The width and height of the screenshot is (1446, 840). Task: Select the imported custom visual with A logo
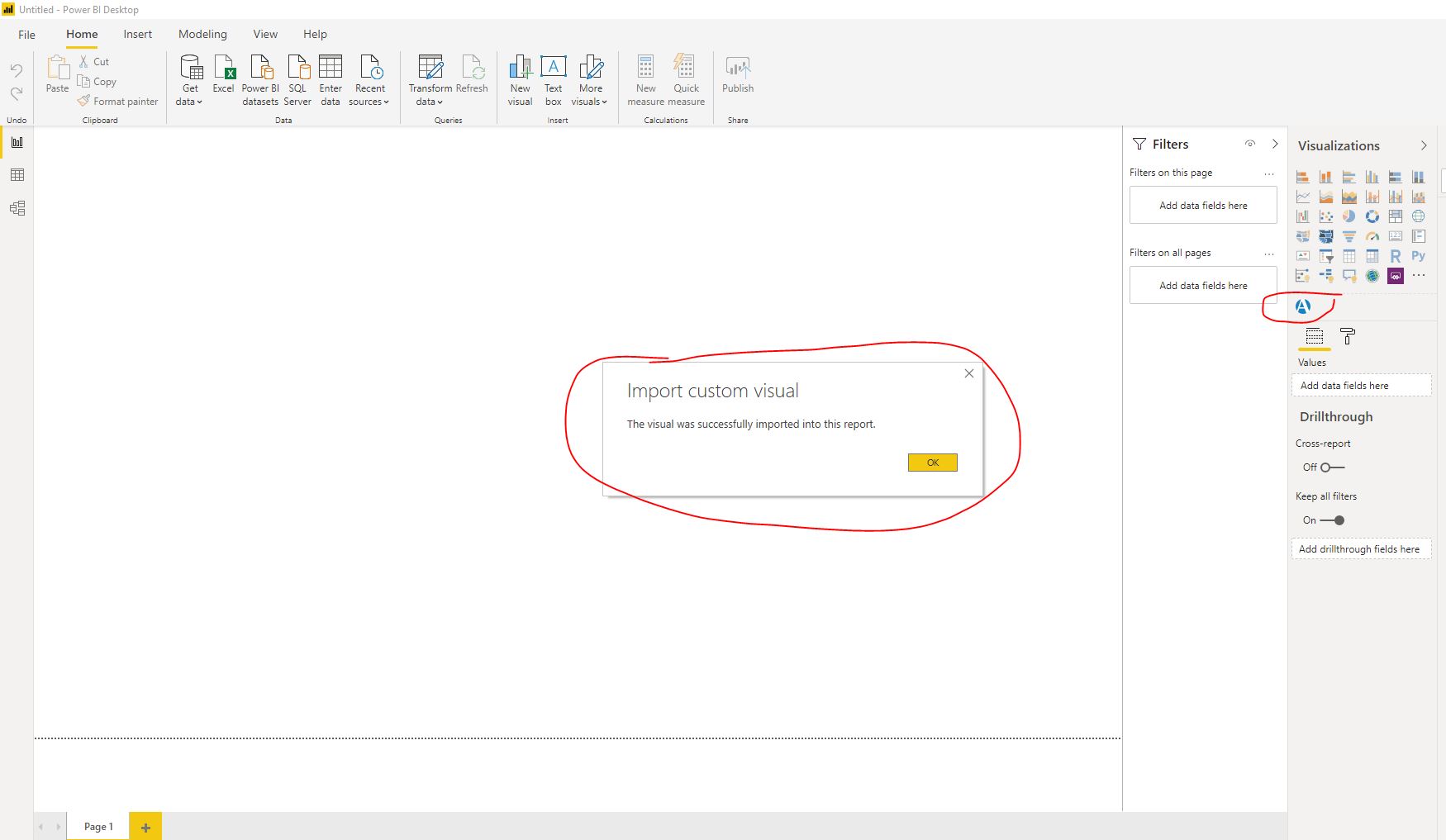[1303, 306]
